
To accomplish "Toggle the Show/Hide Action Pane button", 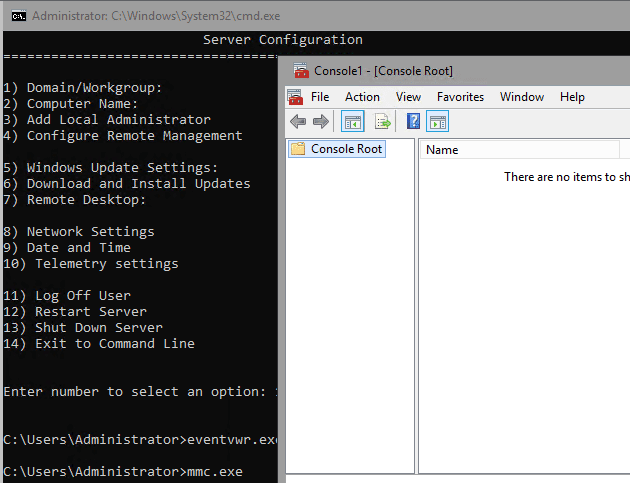I will point(437,122).
